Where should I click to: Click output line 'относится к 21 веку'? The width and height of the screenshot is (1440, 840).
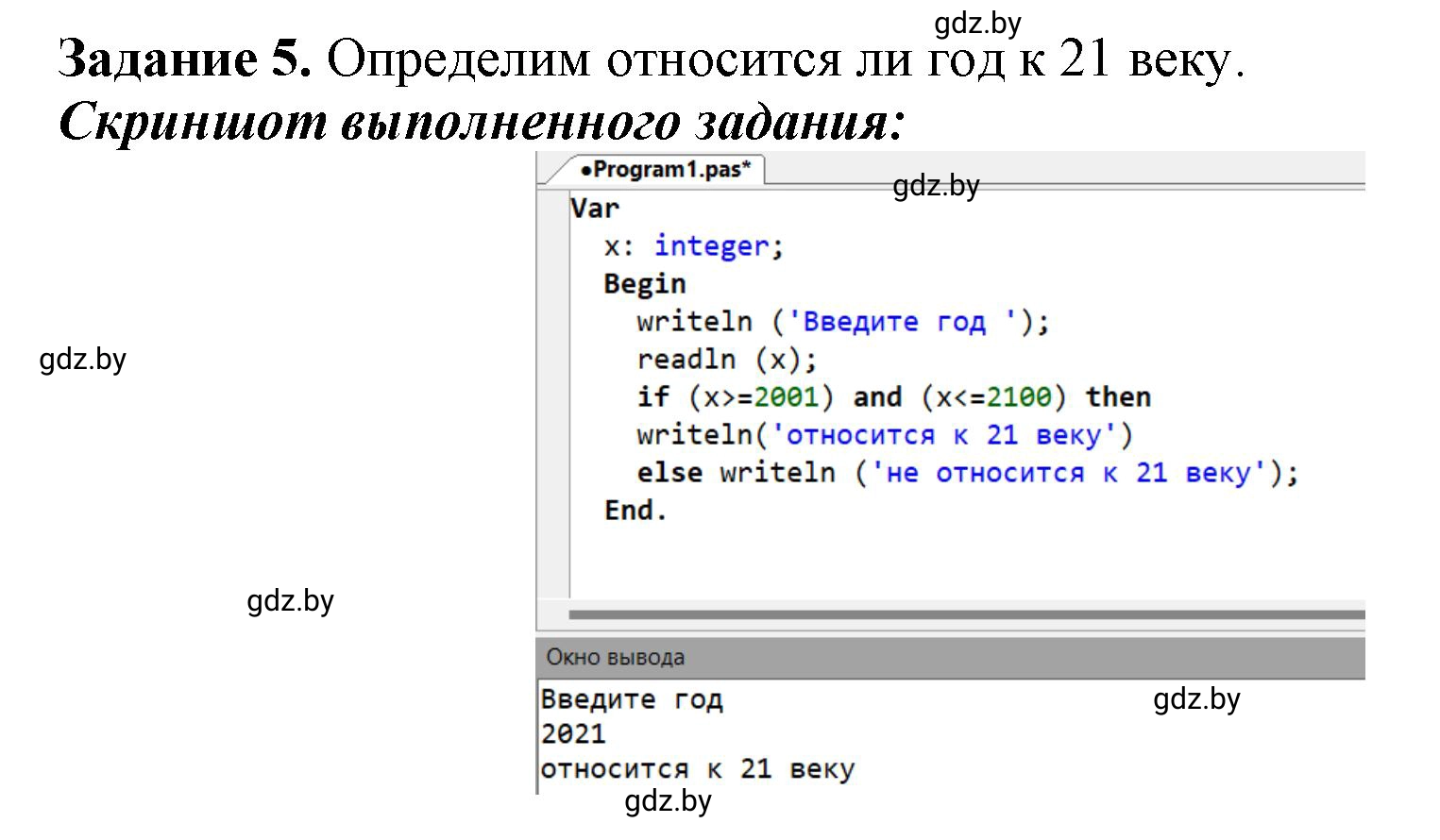[x=698, y=769]
